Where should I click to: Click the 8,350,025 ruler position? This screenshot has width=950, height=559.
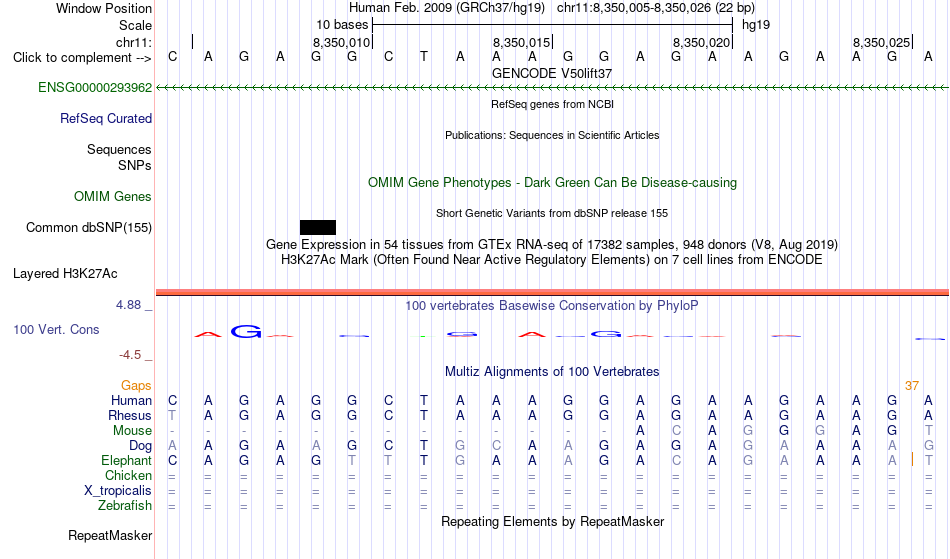coord(882,42)
